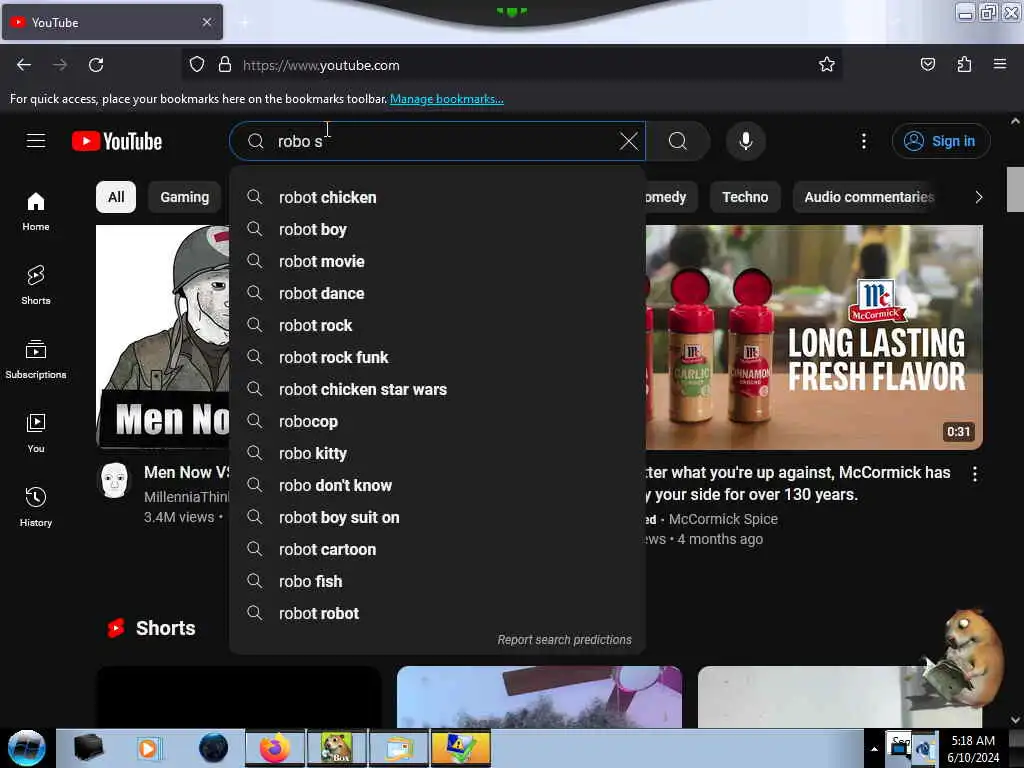Open the YouTube guide hamburger menu
This screenshot has width=1024, height=768.
[36, 141]
